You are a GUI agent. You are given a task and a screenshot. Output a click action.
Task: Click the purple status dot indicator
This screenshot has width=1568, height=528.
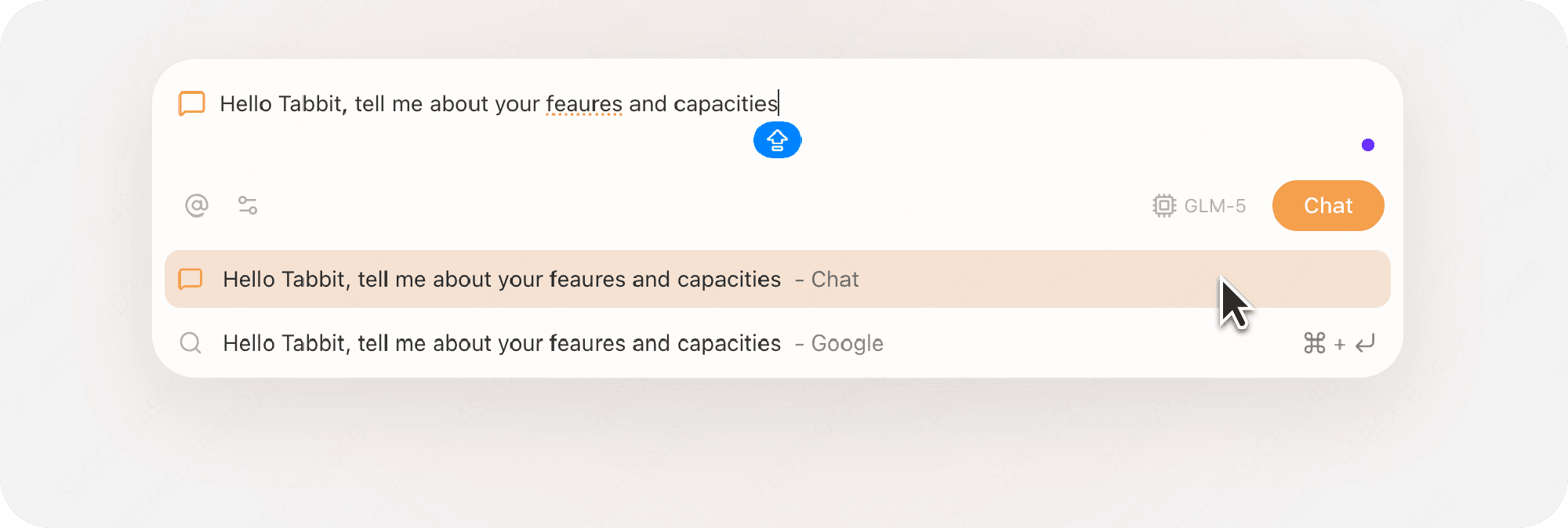point(1368,143)
